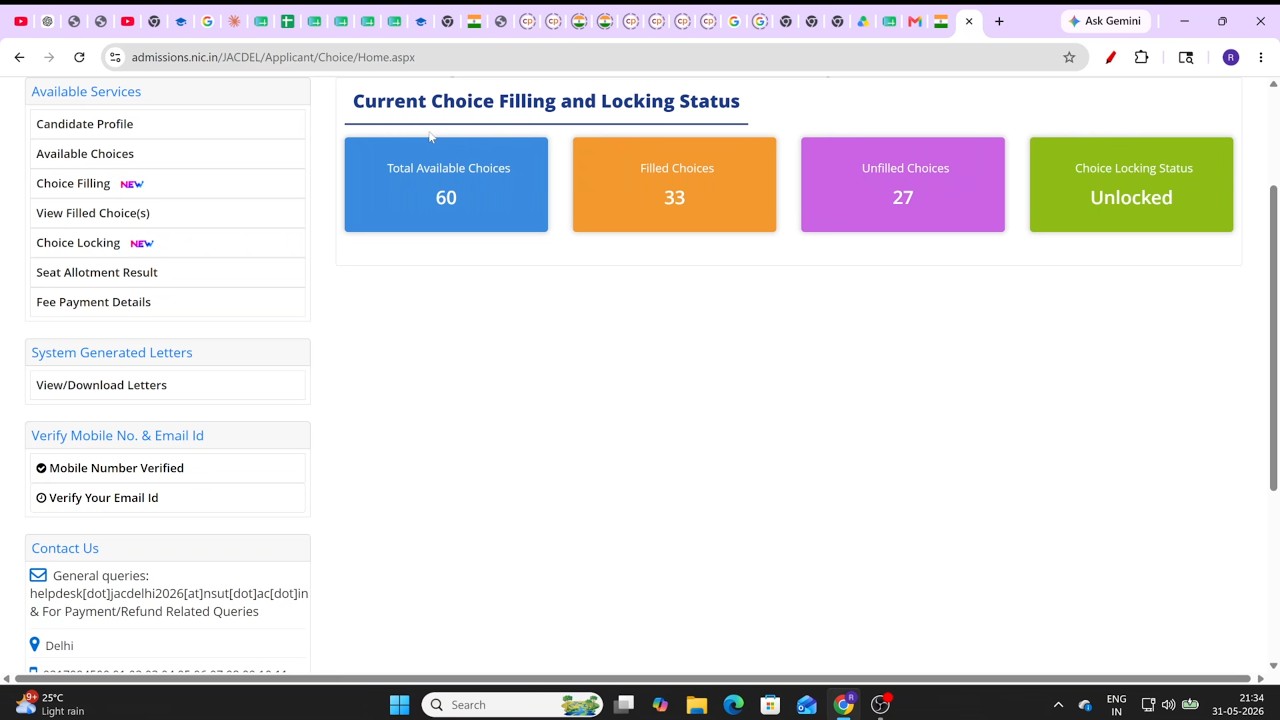Click the address bar URL

273,57
